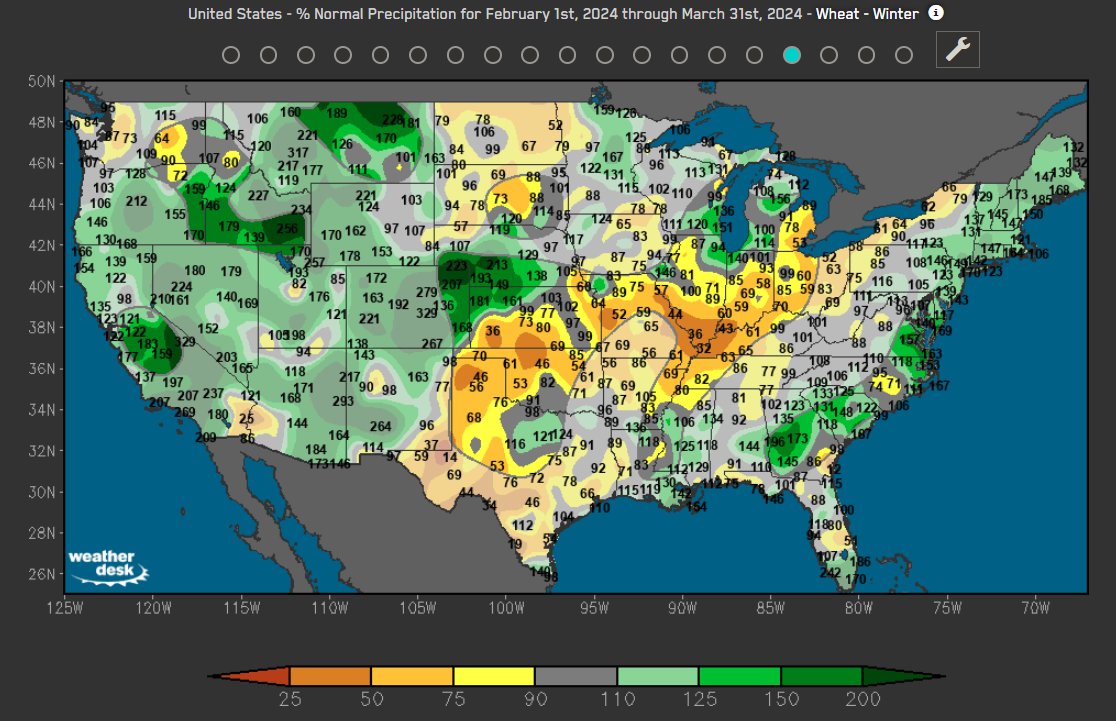Click the '38N' latitude axis label

[x=41, y=327]
